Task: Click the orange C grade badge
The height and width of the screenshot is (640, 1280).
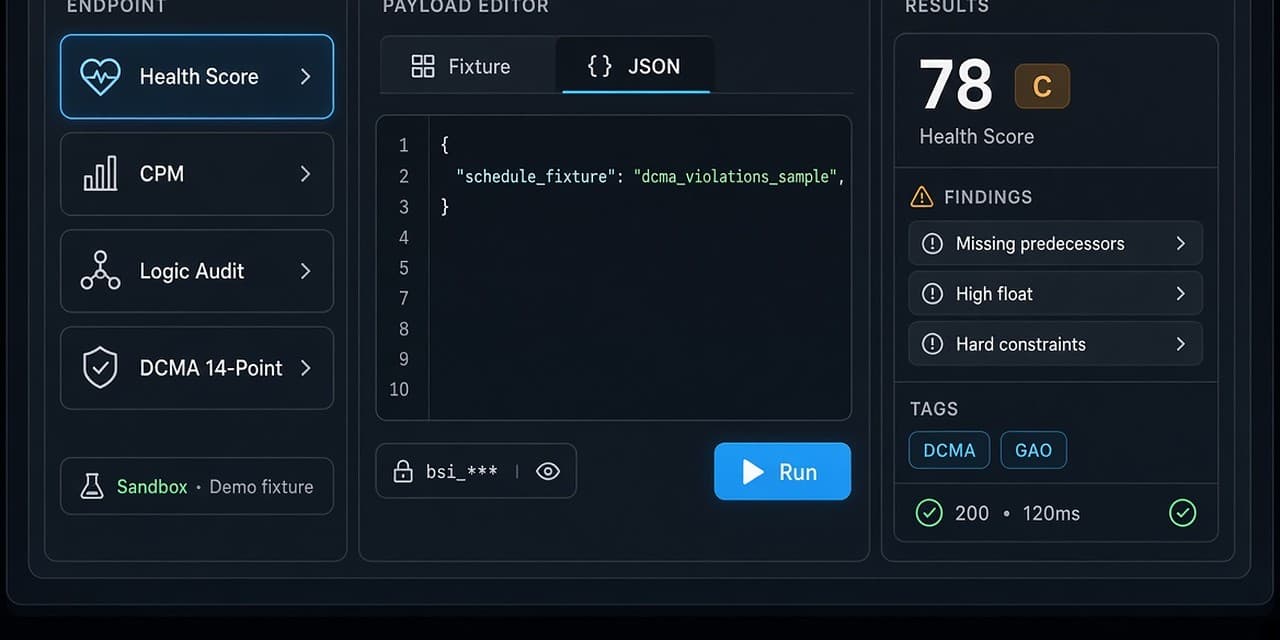Action: [1042, 87]
